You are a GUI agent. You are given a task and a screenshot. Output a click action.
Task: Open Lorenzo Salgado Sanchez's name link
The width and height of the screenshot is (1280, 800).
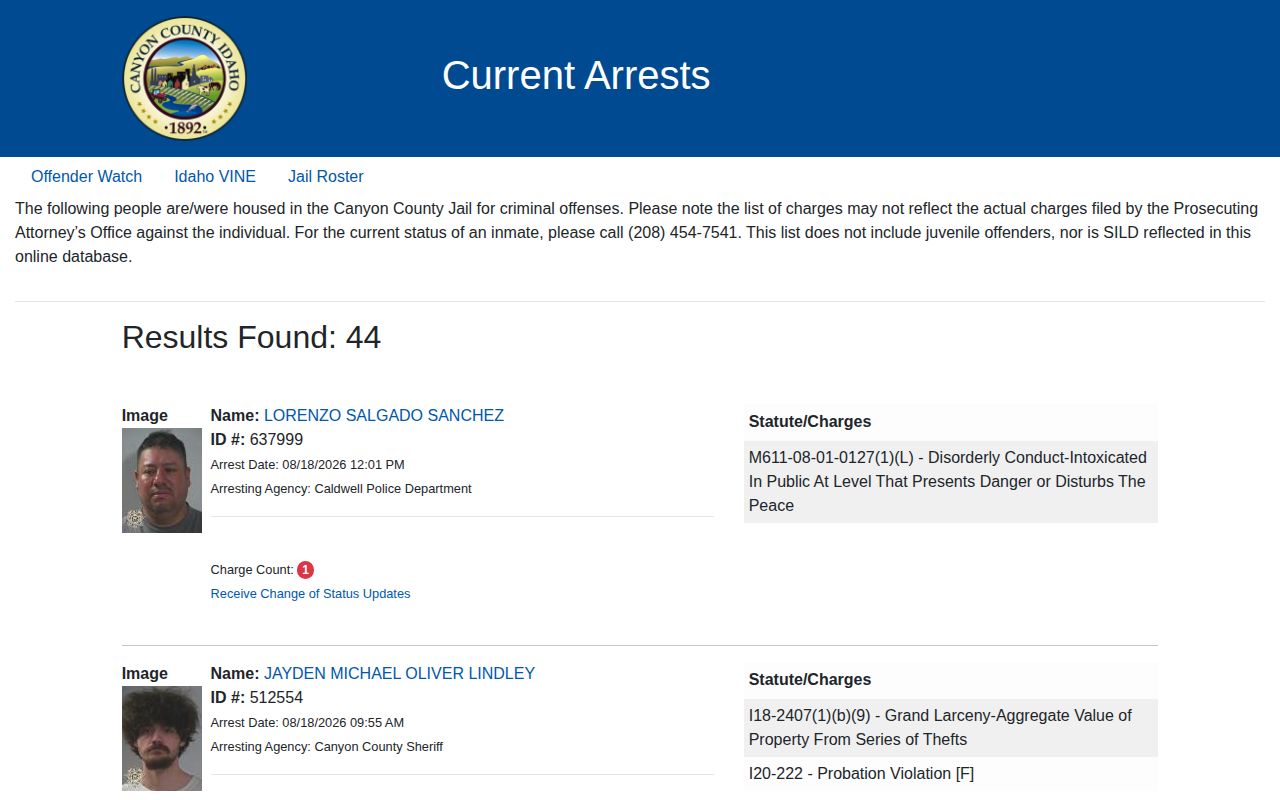pos(384,416)
